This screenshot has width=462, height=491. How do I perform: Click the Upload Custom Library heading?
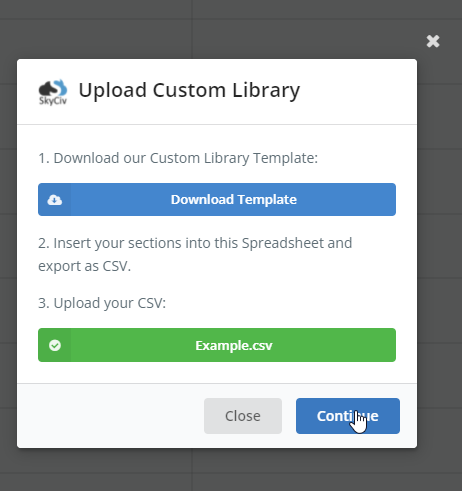point(189,90)
